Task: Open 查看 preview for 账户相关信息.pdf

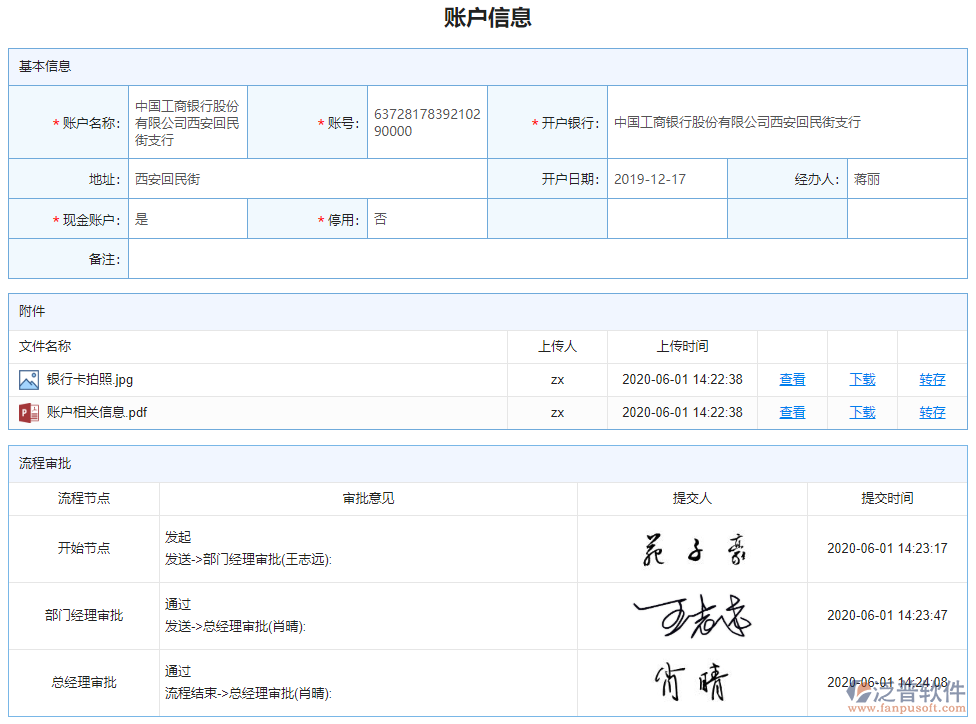Action: click(792, 412)
